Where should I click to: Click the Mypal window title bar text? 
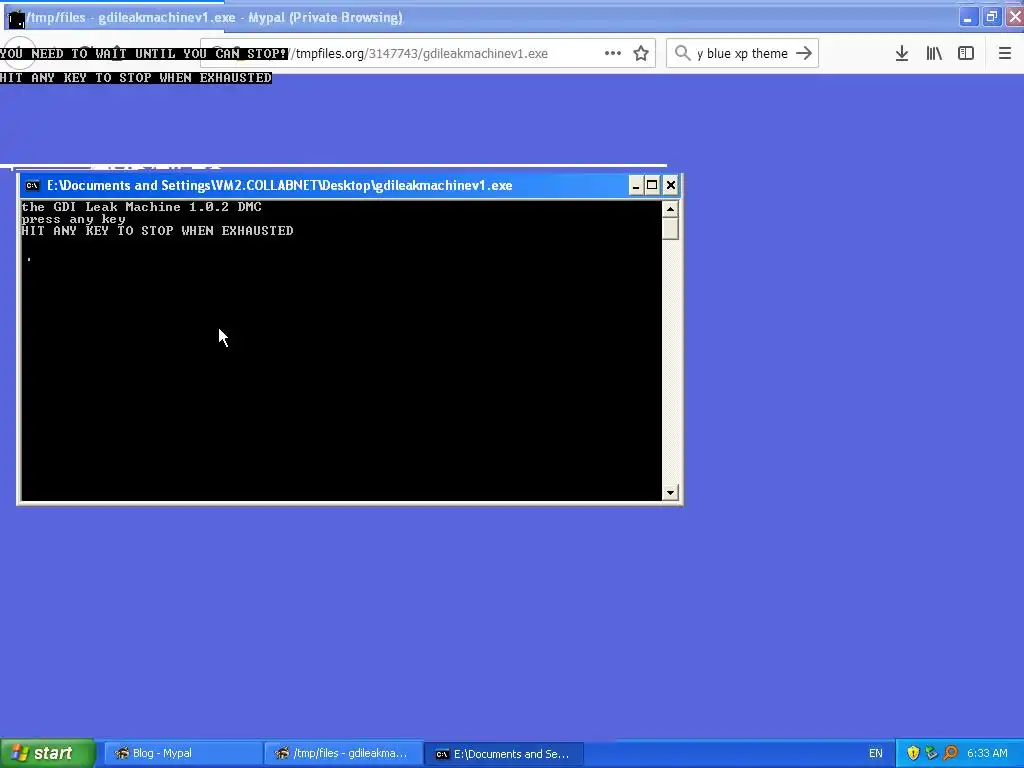point(214,18)
